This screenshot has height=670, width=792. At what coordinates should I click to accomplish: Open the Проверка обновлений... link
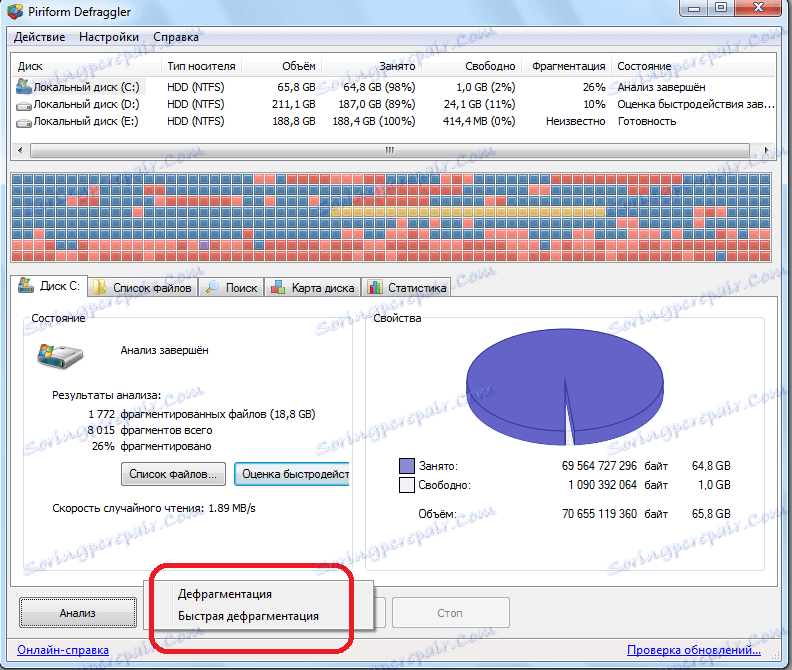tap(694, 650)
